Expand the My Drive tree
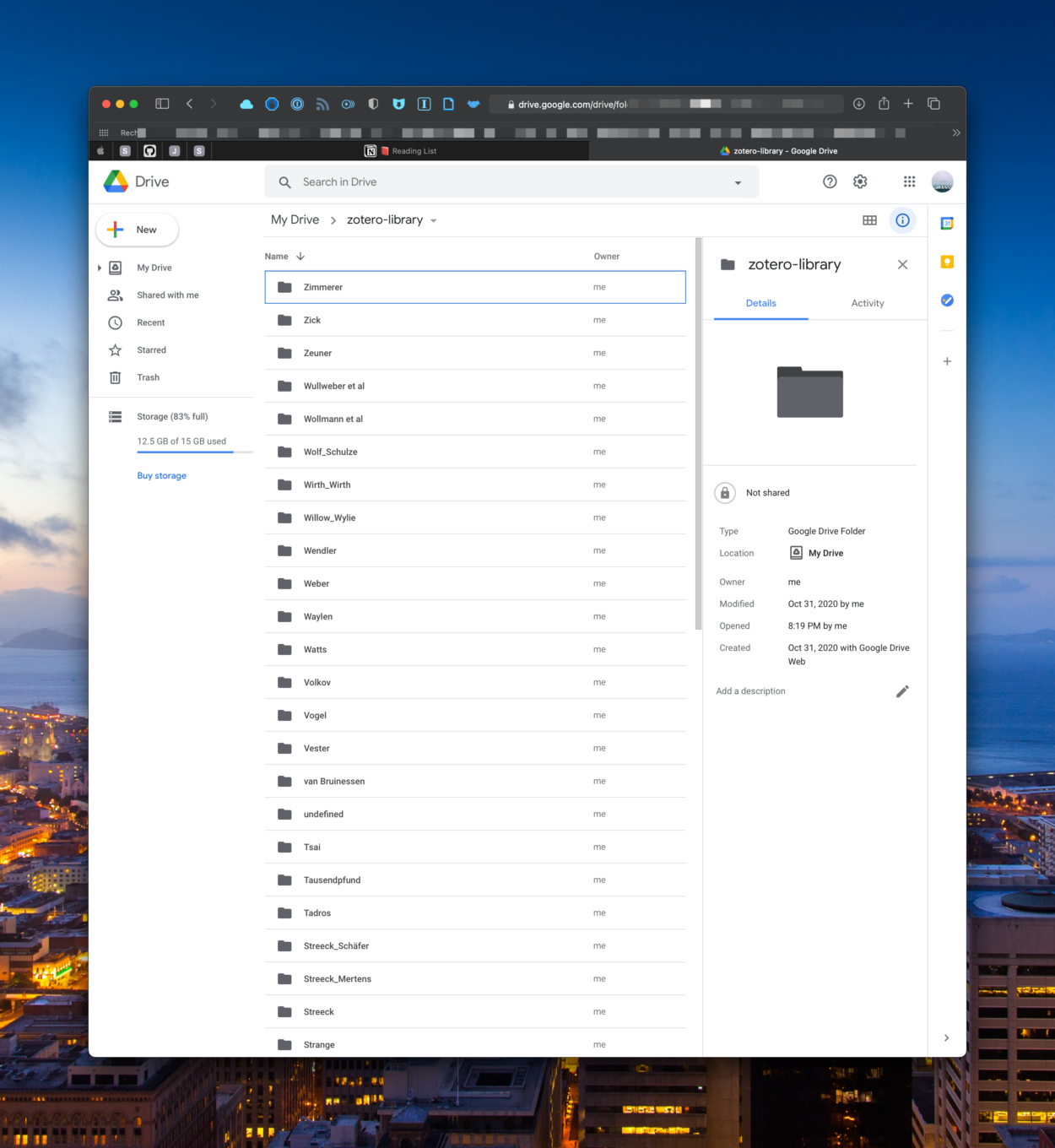The width and height of the screenshot is (1055, 1148). coord(100,268)
